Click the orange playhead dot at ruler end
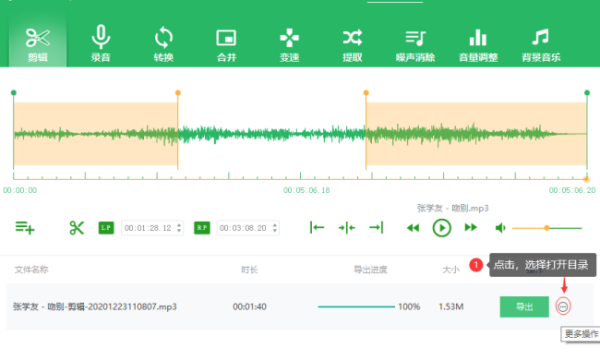This screenshot has height=360, width=600. click(x=586, y=179)
